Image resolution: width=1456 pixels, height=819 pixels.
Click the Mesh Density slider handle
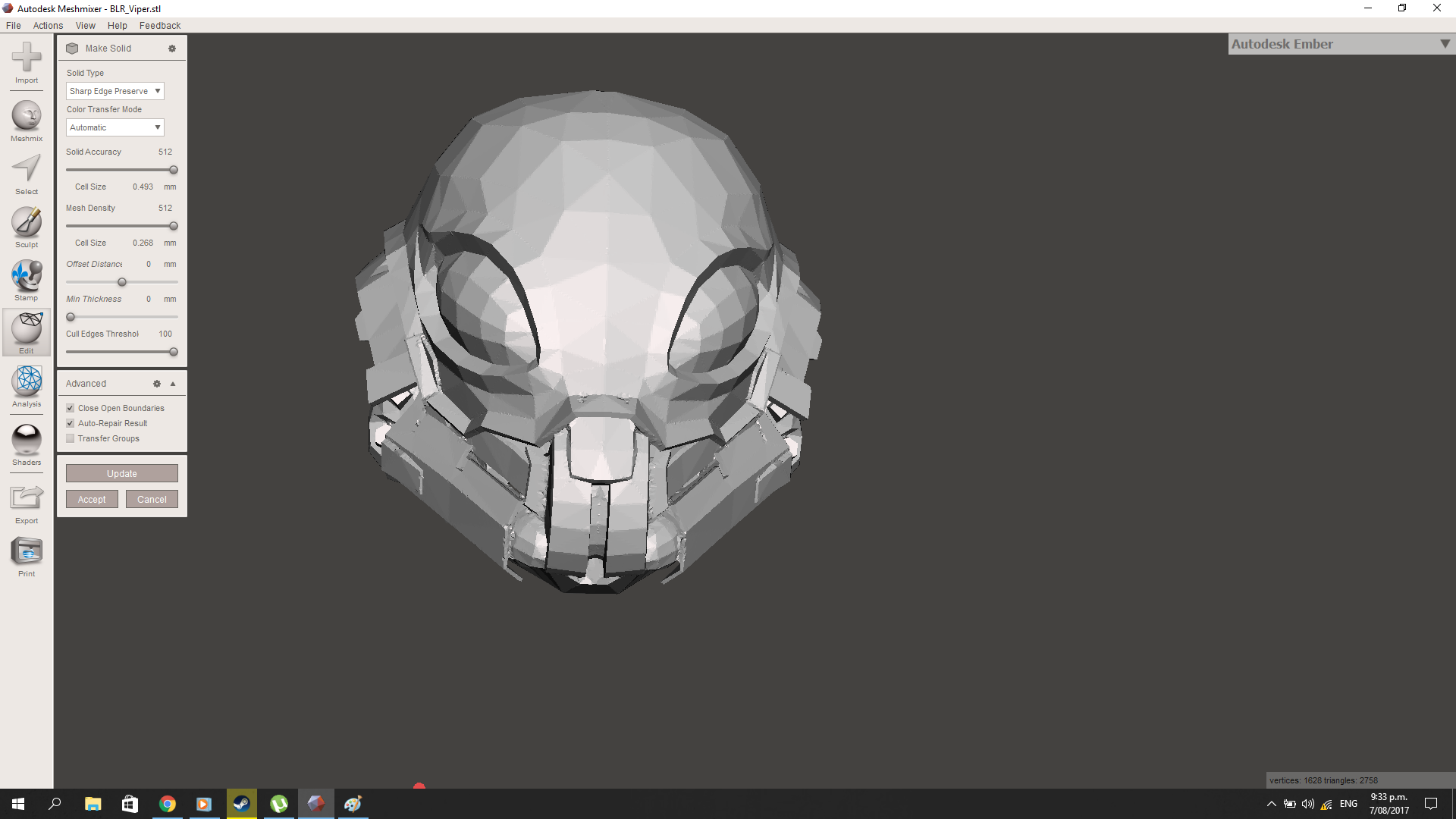174,226
